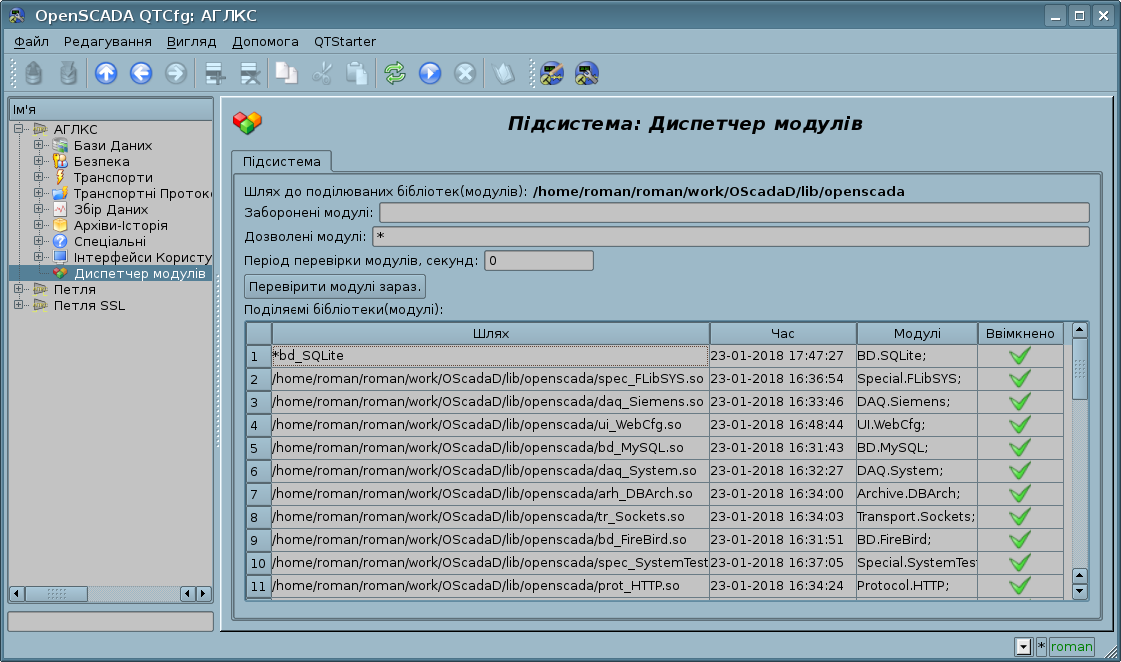Expand the Збір Даних tree node
This screenshot has height=662, width=1121.
coord(39,209)
